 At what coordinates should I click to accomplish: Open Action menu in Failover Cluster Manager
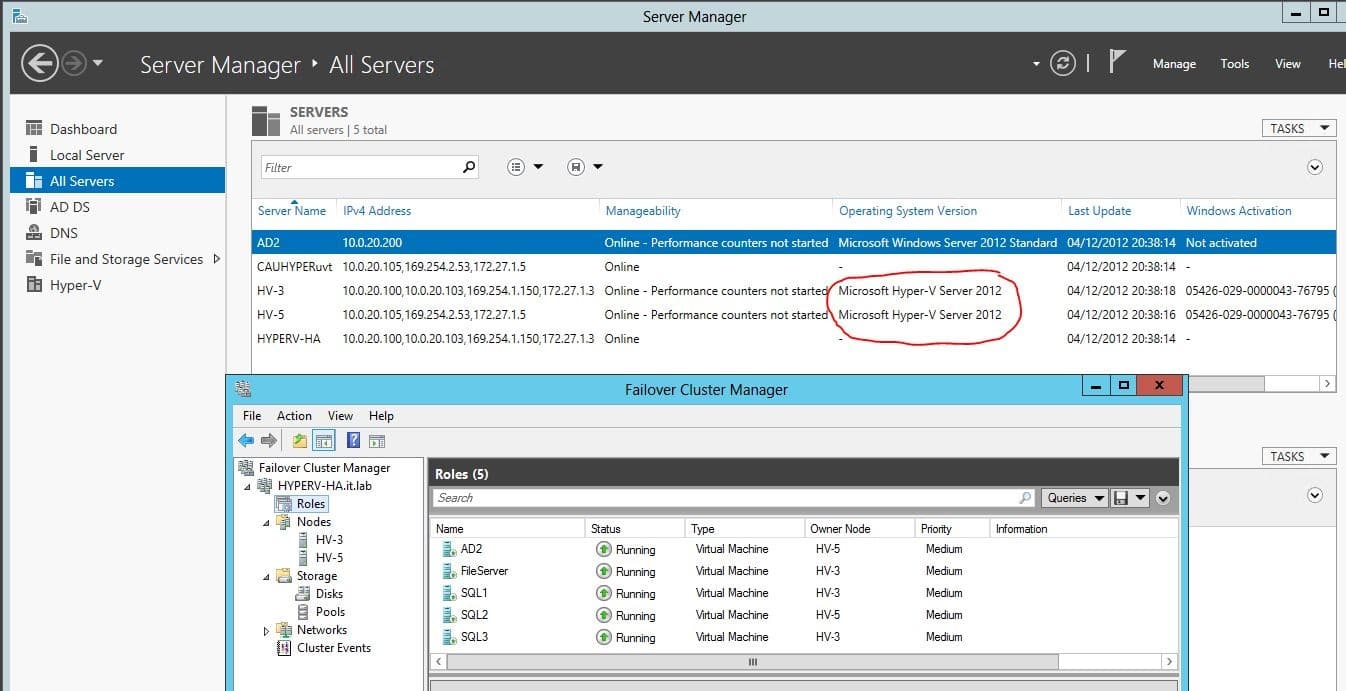click(x=294, y=416)
